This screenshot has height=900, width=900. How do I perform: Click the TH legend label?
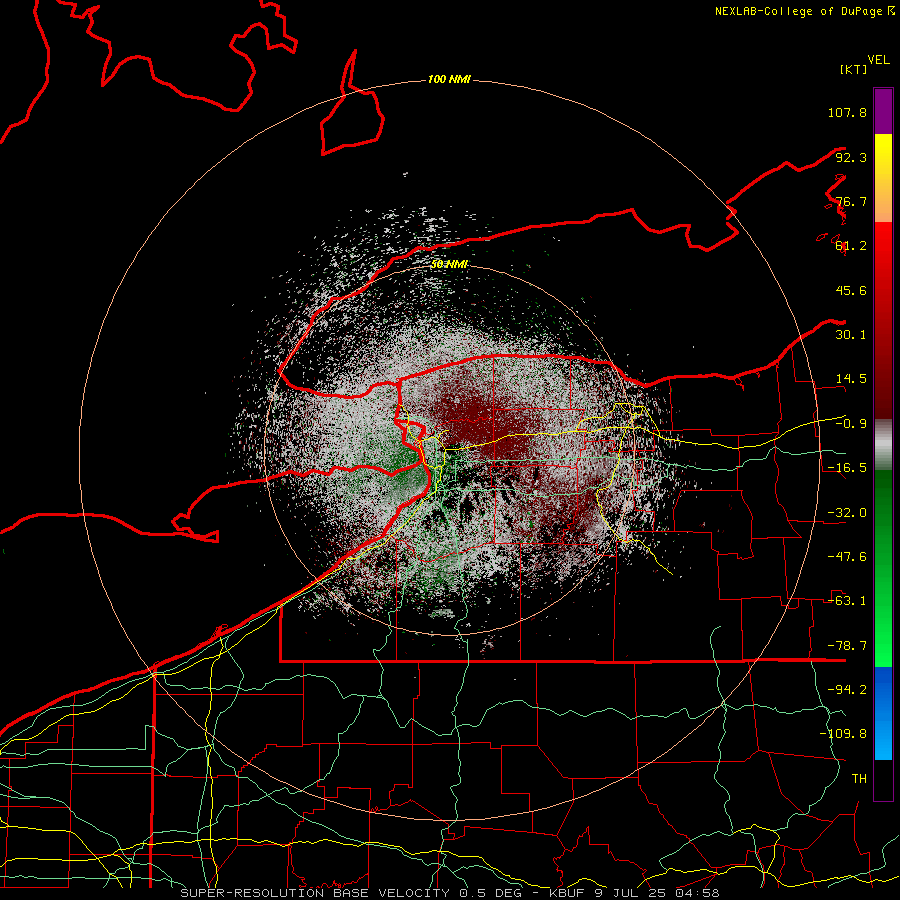[x=859, y=779]
